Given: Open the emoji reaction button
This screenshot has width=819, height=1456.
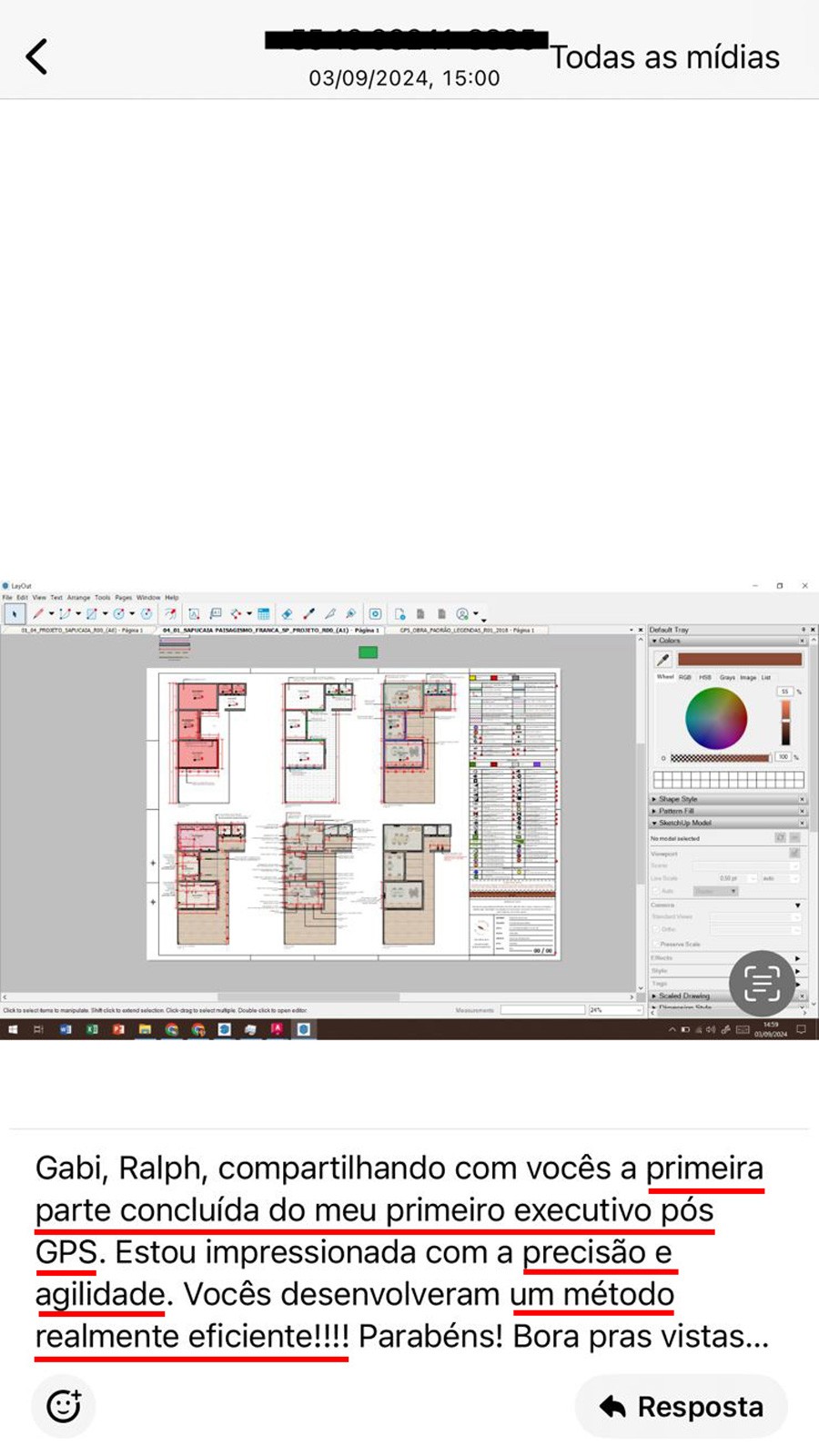Looking at the screenshot, I should [64, 1406].
